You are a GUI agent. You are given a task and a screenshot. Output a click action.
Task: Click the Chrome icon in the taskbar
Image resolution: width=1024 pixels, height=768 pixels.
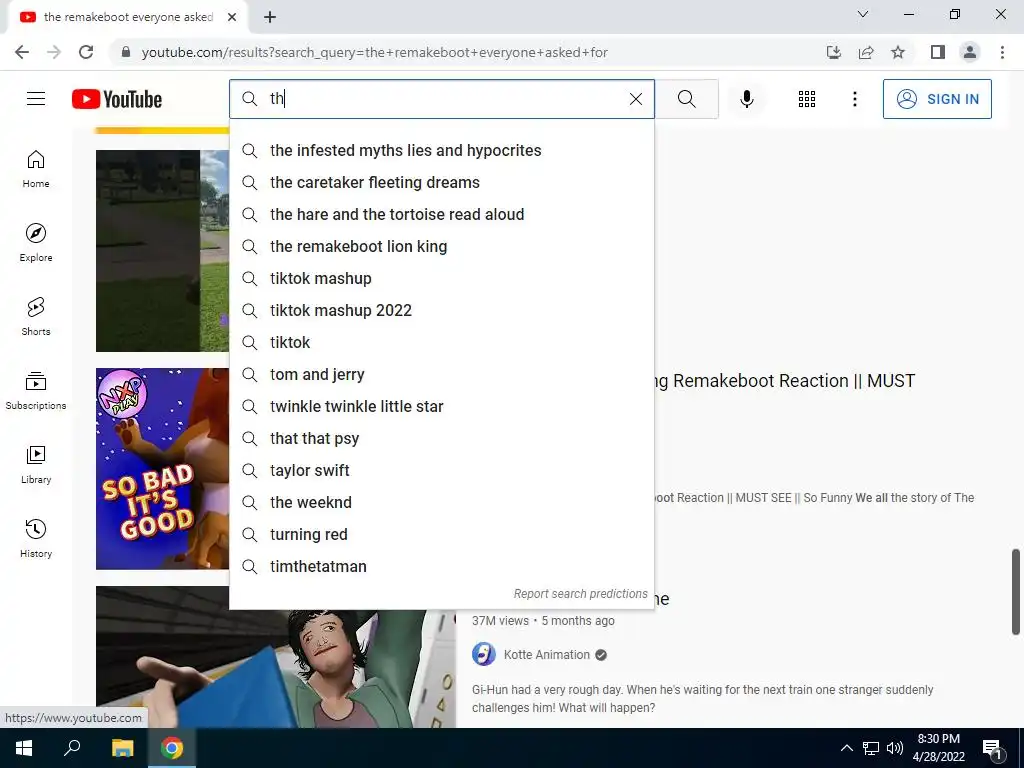point(172,748)
